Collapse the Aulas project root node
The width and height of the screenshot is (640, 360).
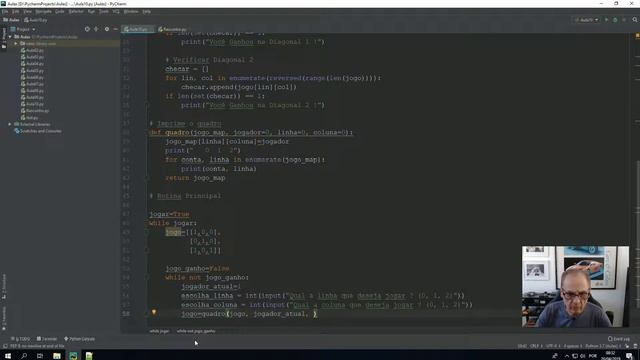10,37
